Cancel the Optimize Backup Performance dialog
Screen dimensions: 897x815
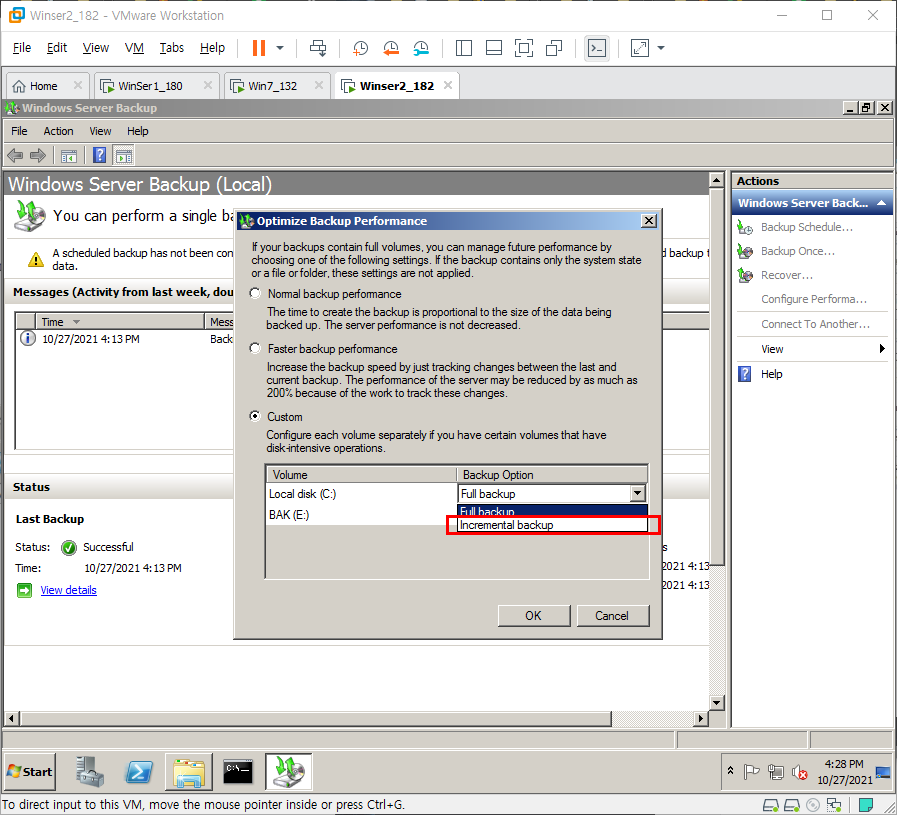click(x=613, y=615)
